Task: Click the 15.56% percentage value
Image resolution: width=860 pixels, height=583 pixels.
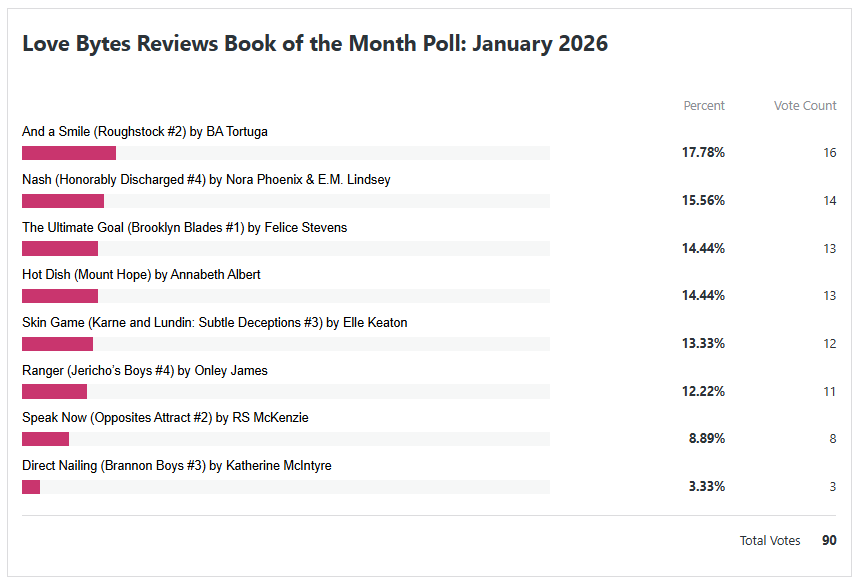Action: click(x=703, y=201)
